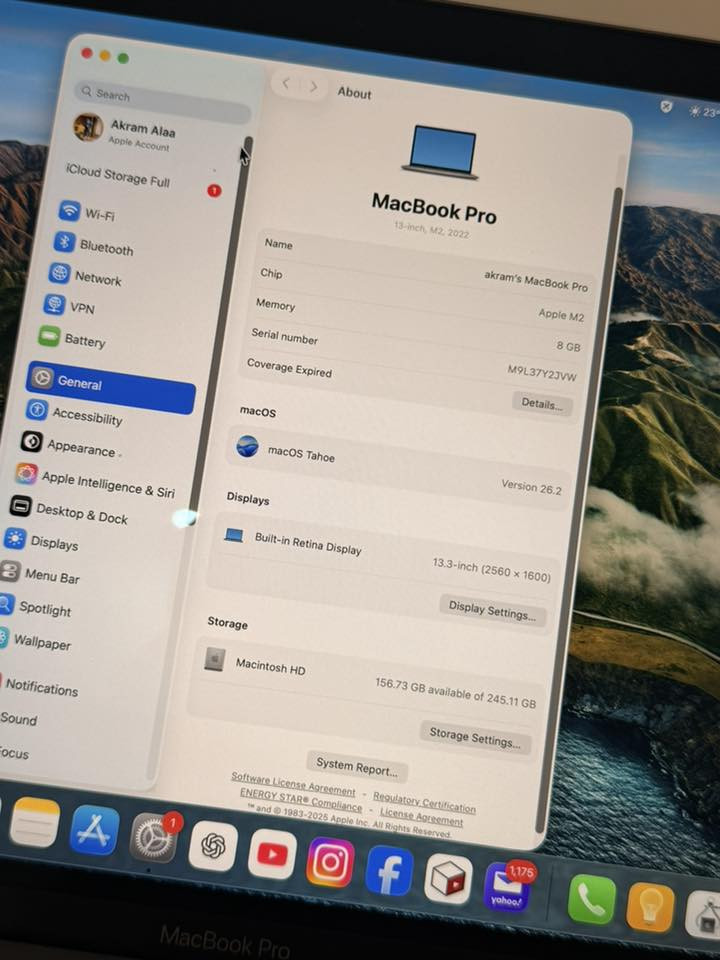This screenshot has width=720, height=960.
Task: Go forward with the right chevron
Action: tap(313, 87)
